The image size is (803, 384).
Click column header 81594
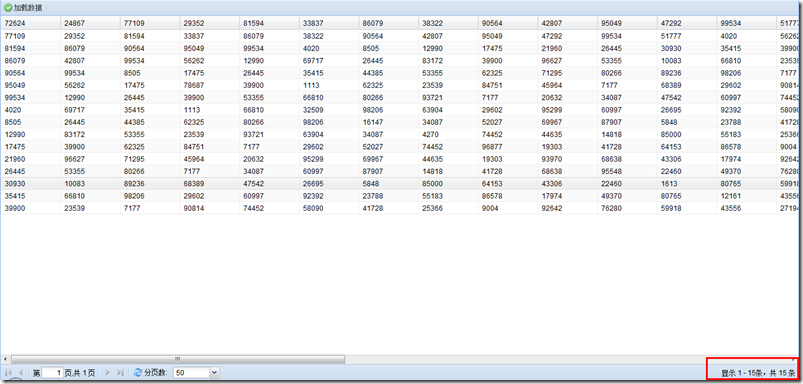269,23
